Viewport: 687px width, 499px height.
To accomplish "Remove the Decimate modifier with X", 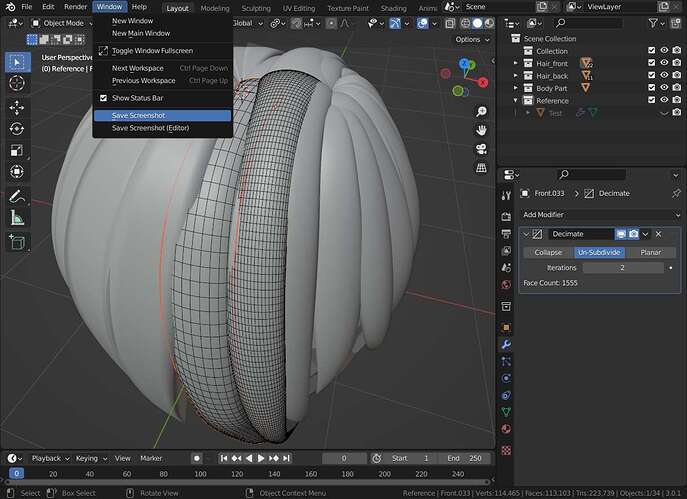I will (x=659, y=234).
